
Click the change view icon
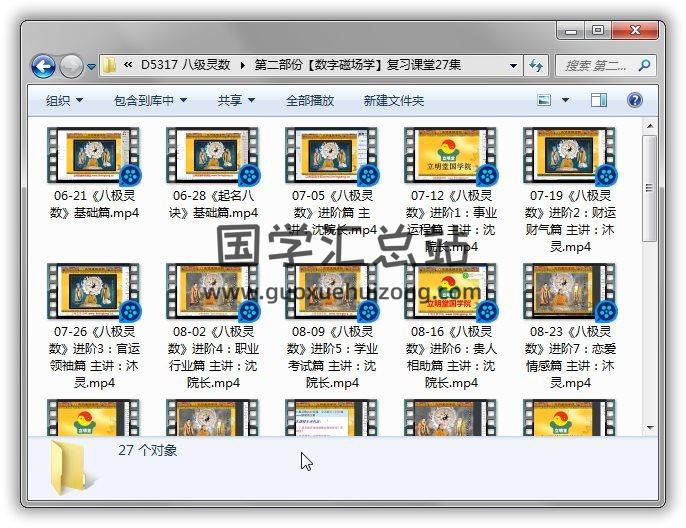pyautogui.click(x=545, y=100)
